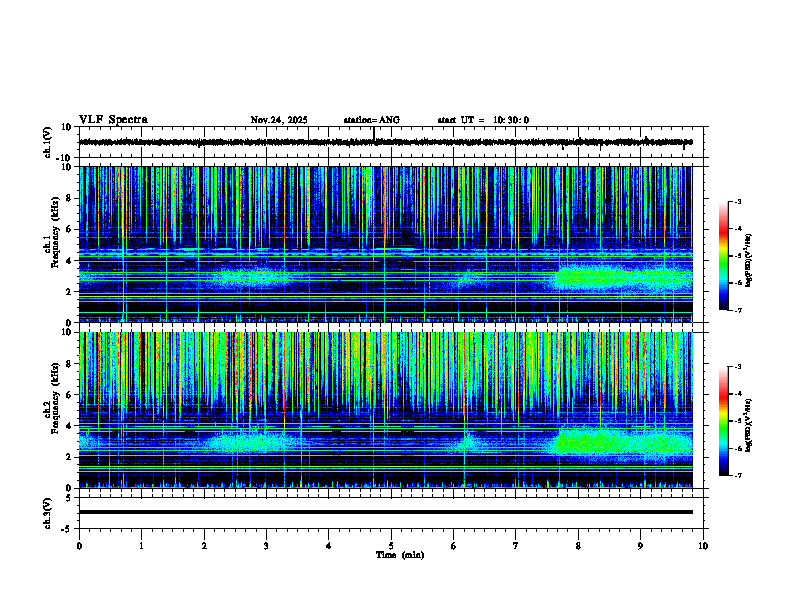Click the "-5" tick on ch.3(V) axis
Image resolution: width=792 pixels, height=612 pixels.
click(68, 529)
